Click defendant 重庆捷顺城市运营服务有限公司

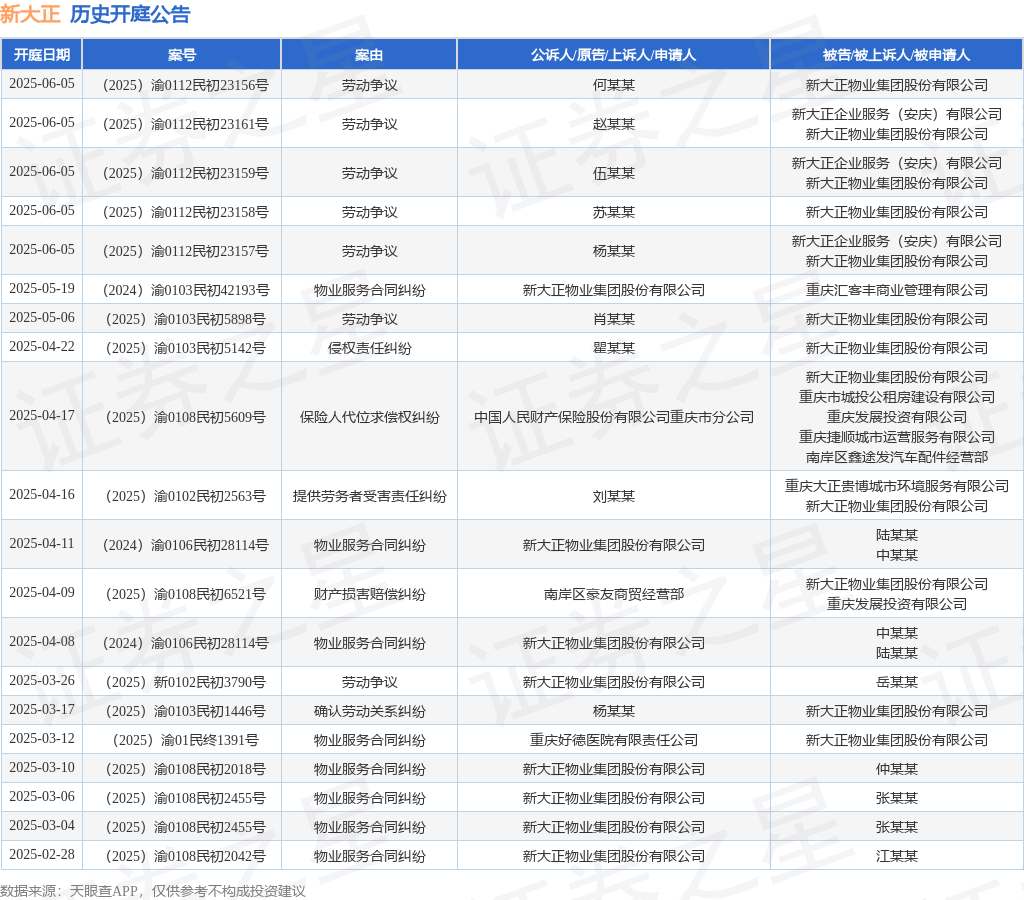[x=896, y=437]
